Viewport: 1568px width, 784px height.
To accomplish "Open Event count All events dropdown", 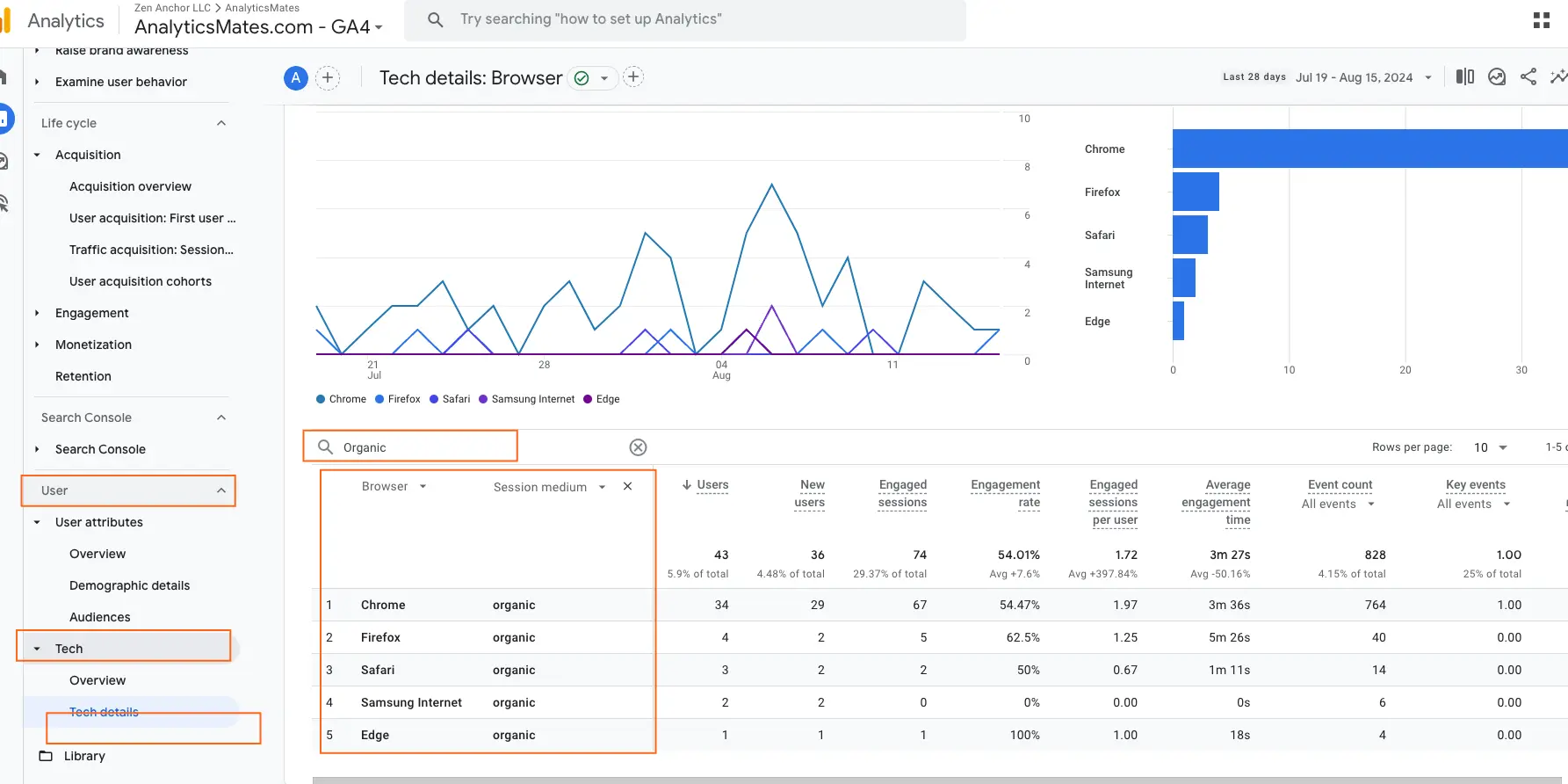I will [x=1338, y=505].
